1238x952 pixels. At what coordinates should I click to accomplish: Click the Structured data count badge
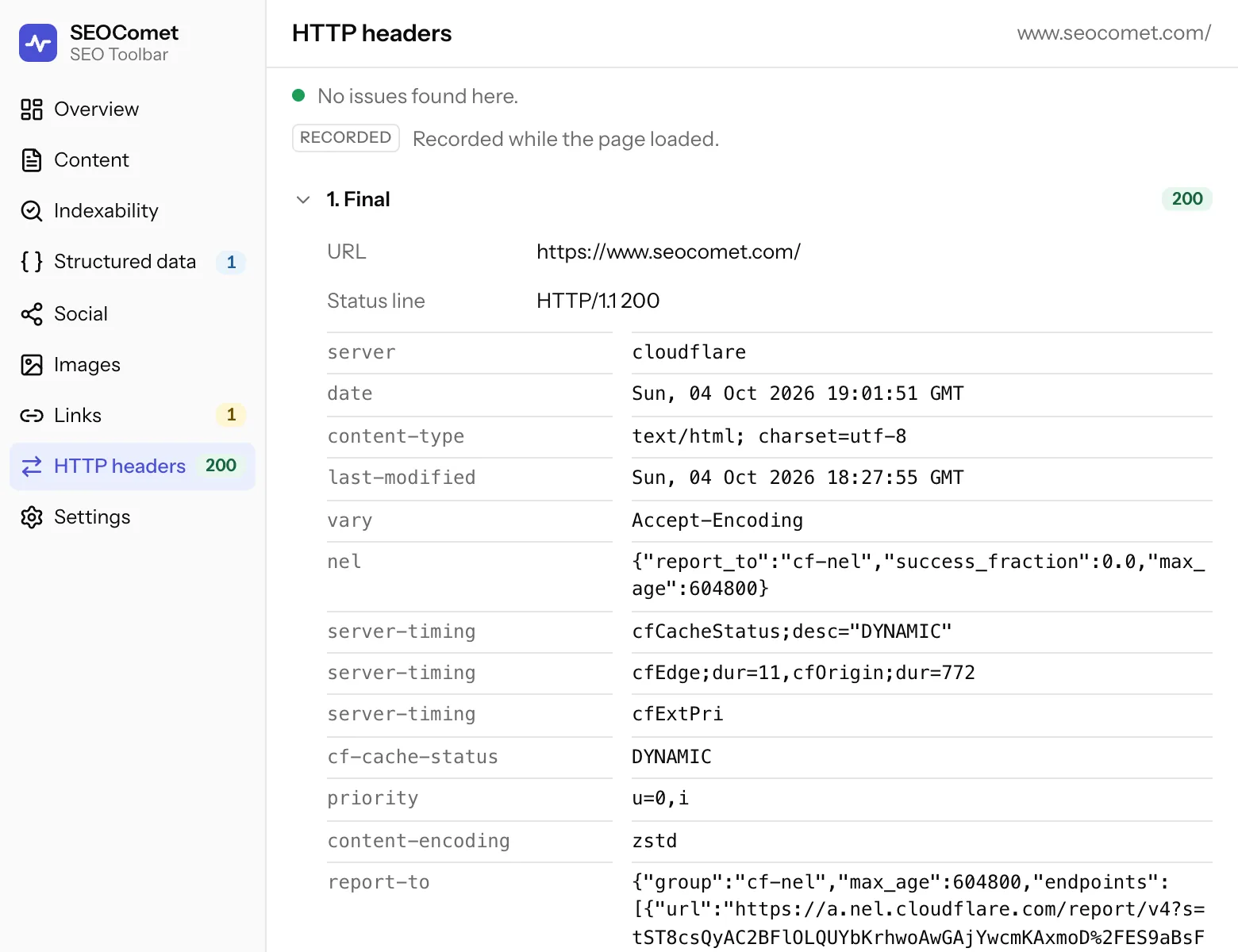pyautogui.click(x=231, y=262)
